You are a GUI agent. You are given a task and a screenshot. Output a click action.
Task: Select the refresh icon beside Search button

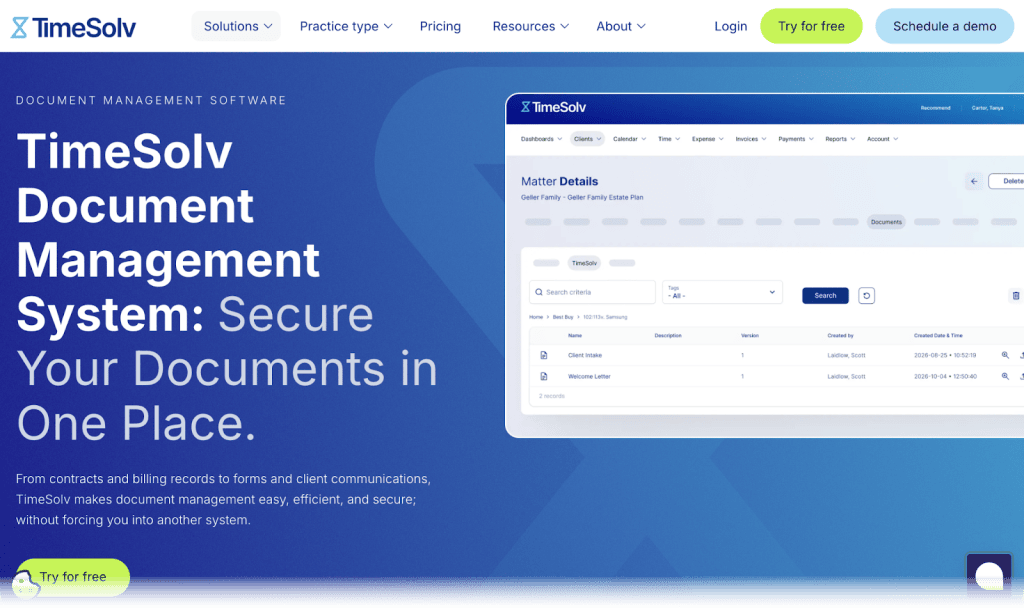(x=866, y=295)
